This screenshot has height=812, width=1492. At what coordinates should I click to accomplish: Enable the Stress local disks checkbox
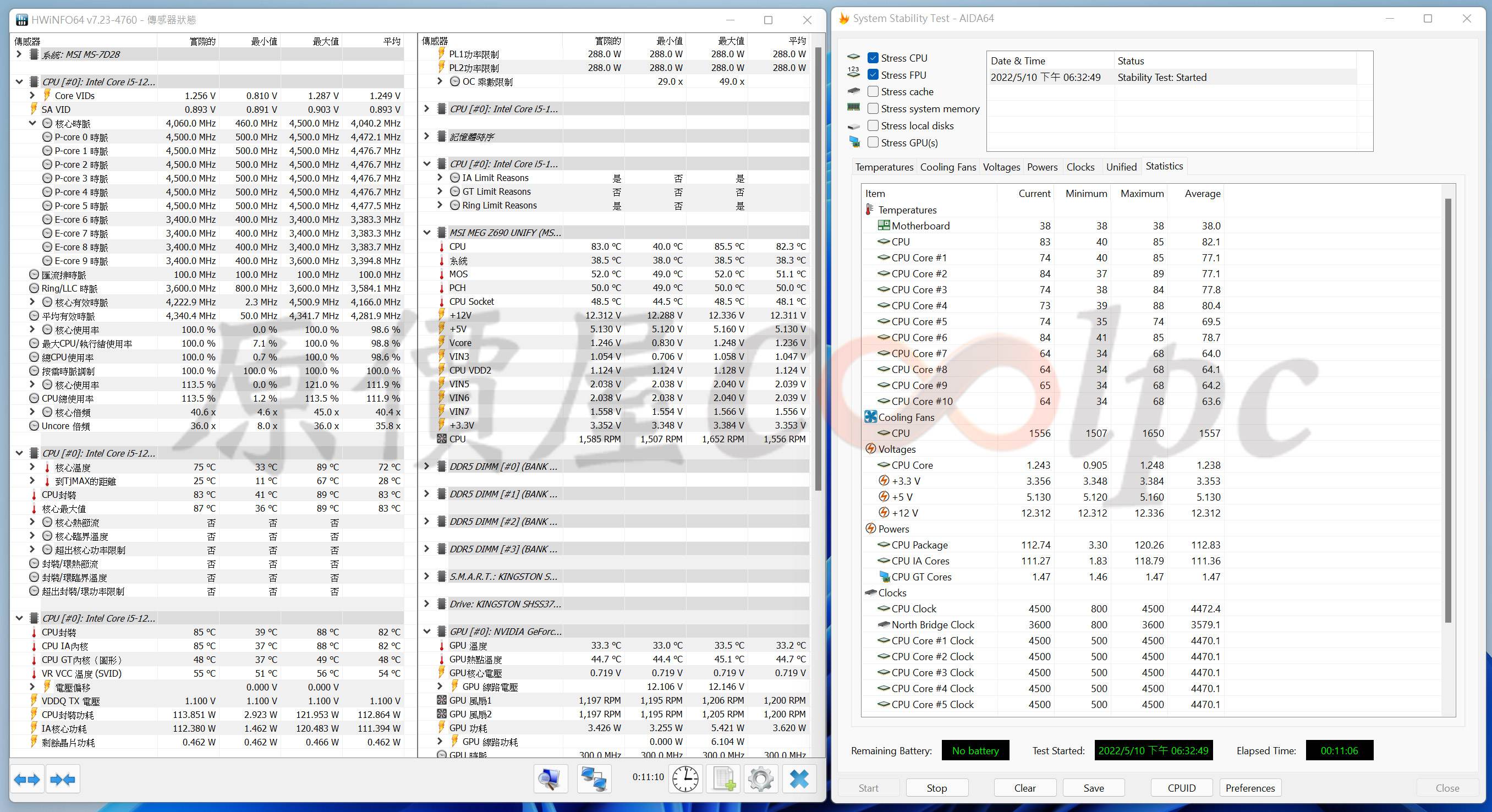pos(873,125)
